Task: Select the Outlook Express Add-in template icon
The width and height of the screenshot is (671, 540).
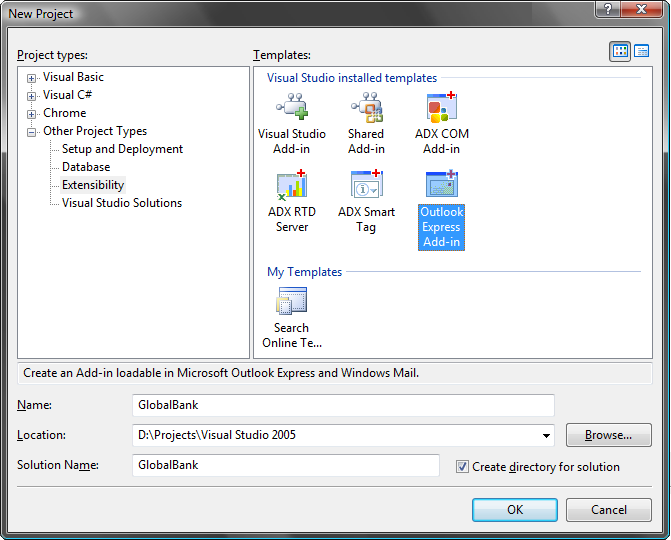Action: click(x=442, y=184)
